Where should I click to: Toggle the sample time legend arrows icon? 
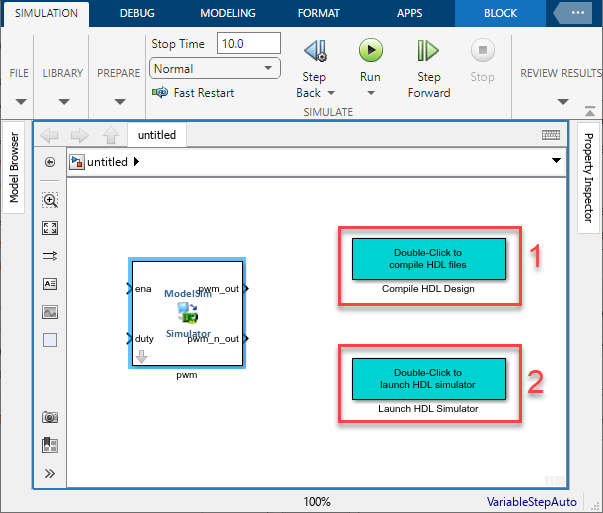tap(50, 256)
